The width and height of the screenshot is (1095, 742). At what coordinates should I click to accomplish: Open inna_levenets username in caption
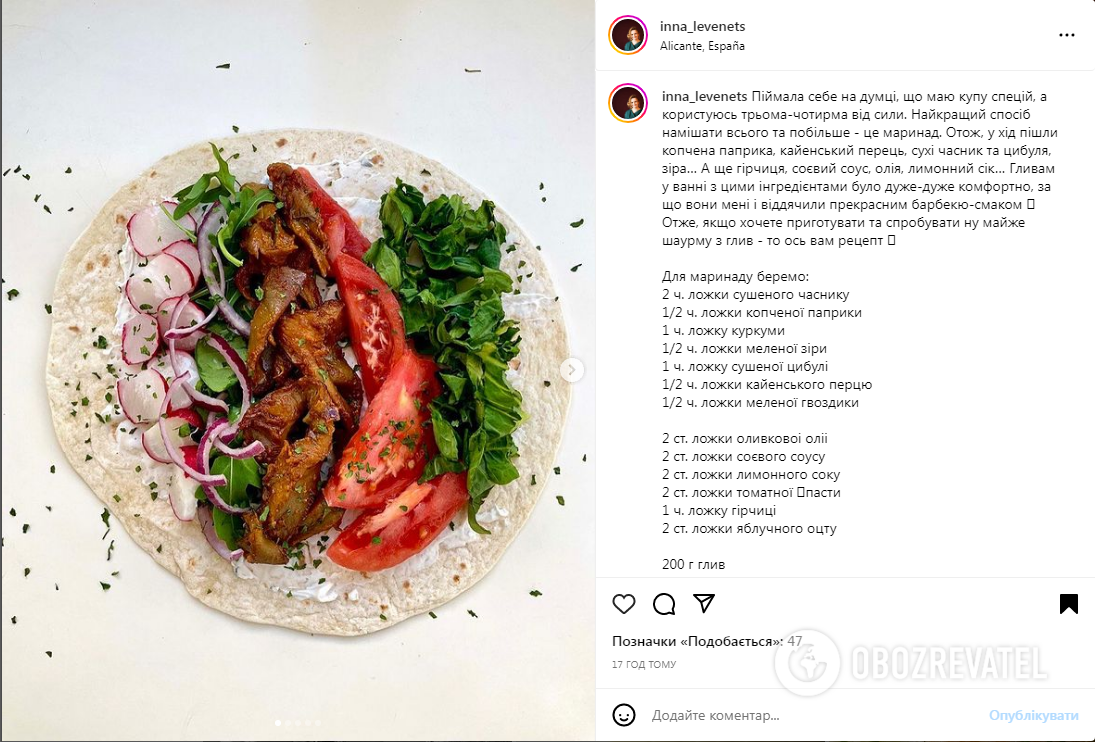(x=705, y=96)
